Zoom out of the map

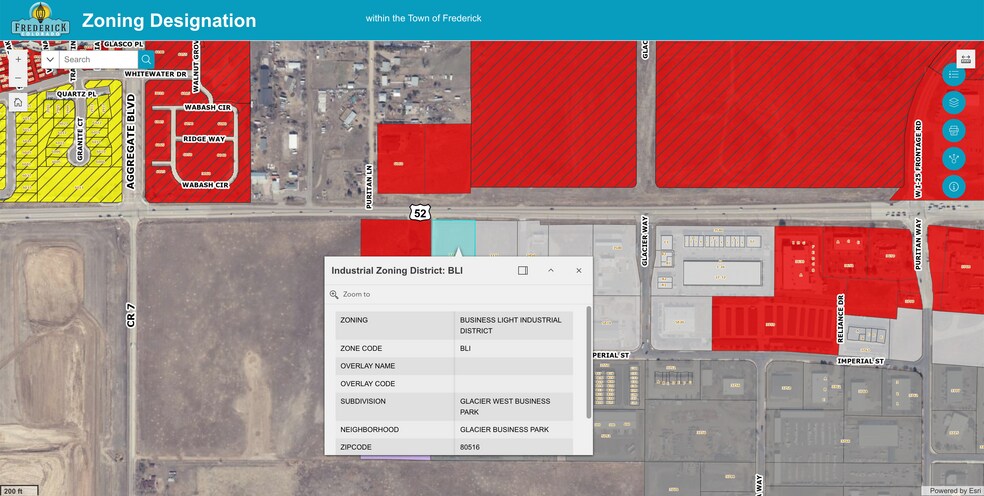click(x=18, y=77)
